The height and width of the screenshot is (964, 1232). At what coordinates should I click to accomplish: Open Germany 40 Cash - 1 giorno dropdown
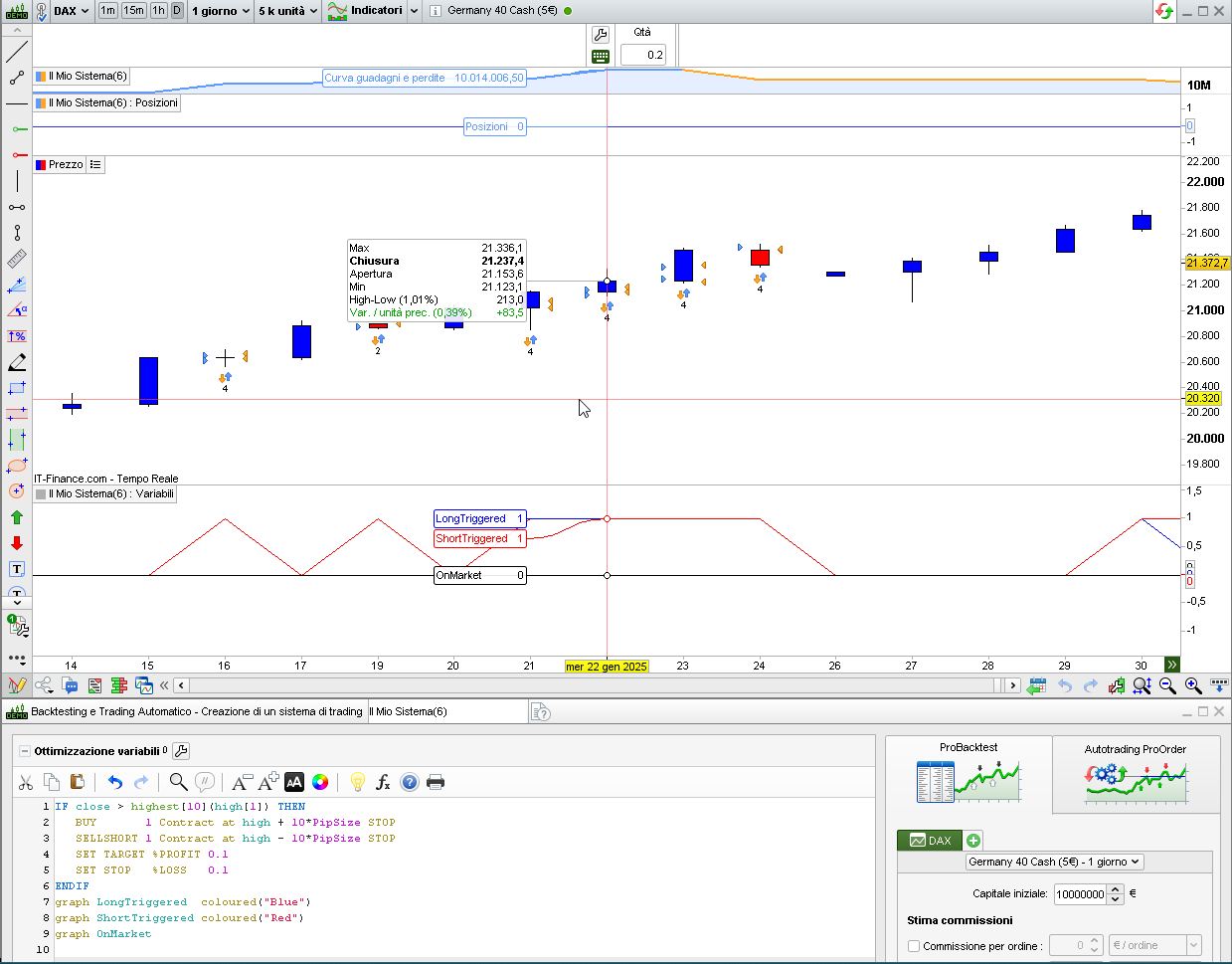[1054, 862]
